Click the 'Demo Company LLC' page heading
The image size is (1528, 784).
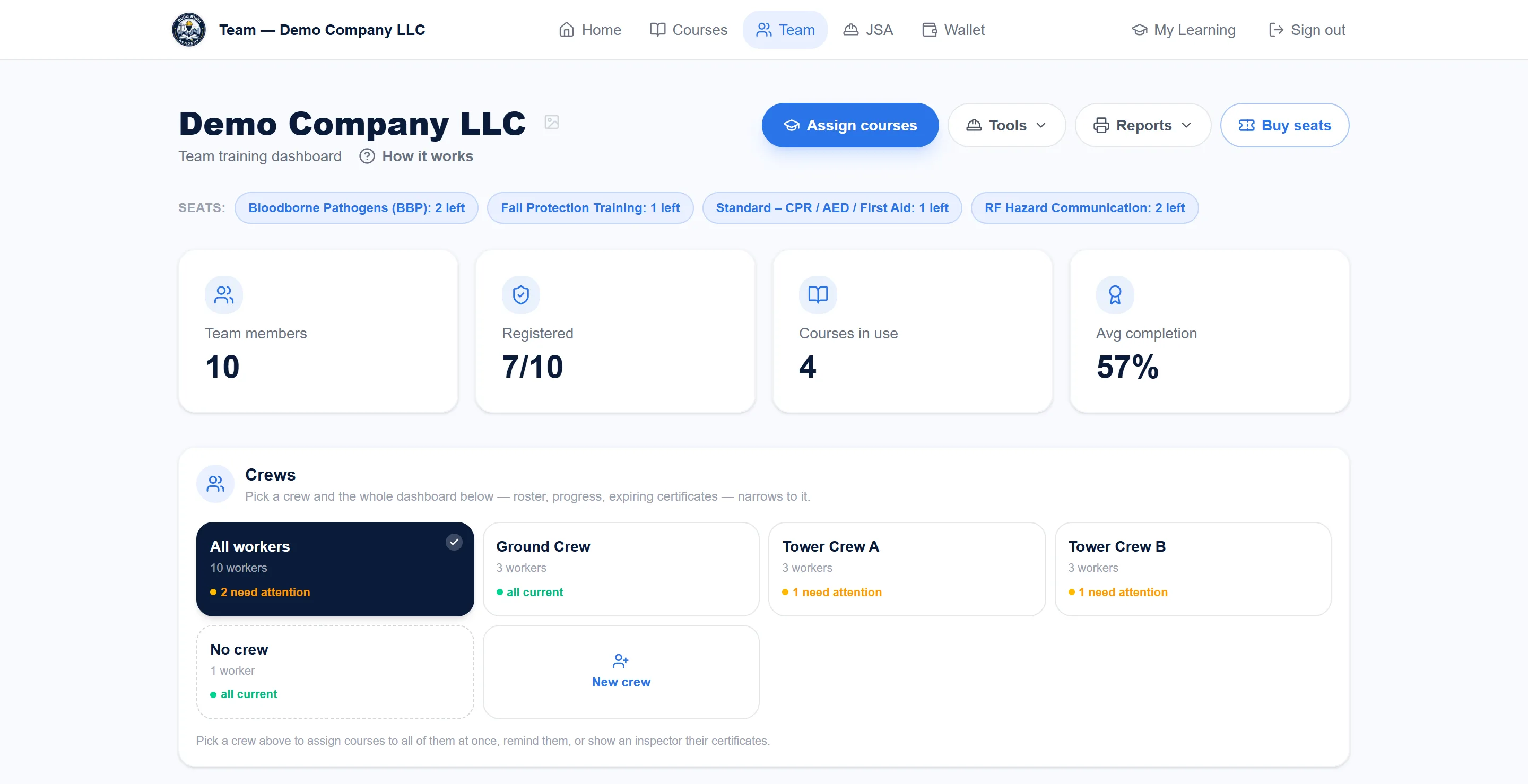click(352, 124)
